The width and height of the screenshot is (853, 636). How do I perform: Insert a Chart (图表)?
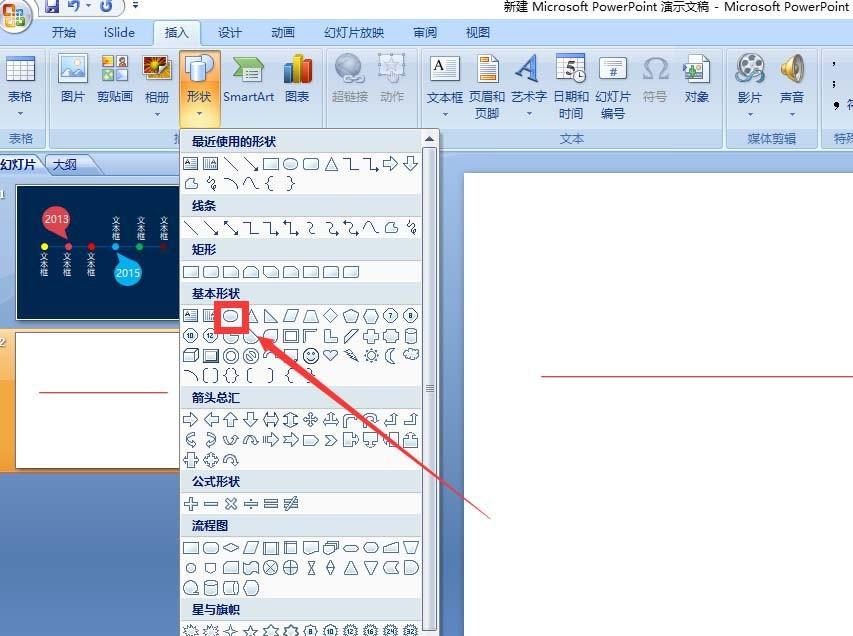(x=297, y=80)
